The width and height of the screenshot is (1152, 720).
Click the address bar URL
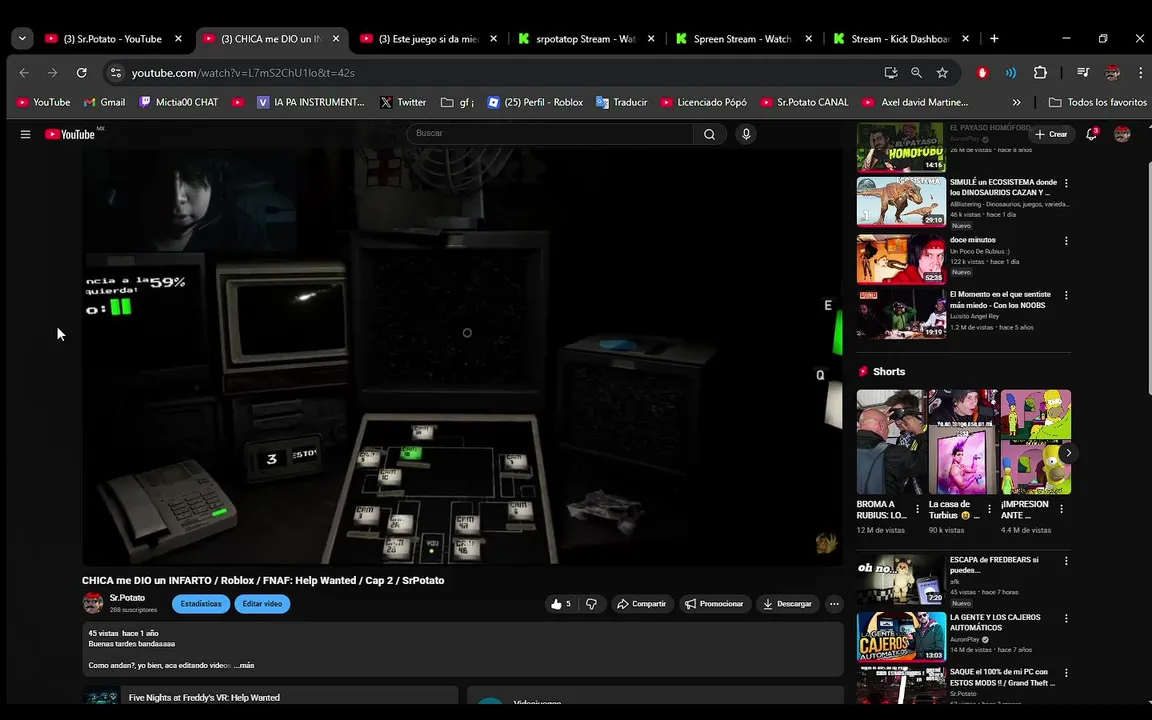click(x=243, y=73)
